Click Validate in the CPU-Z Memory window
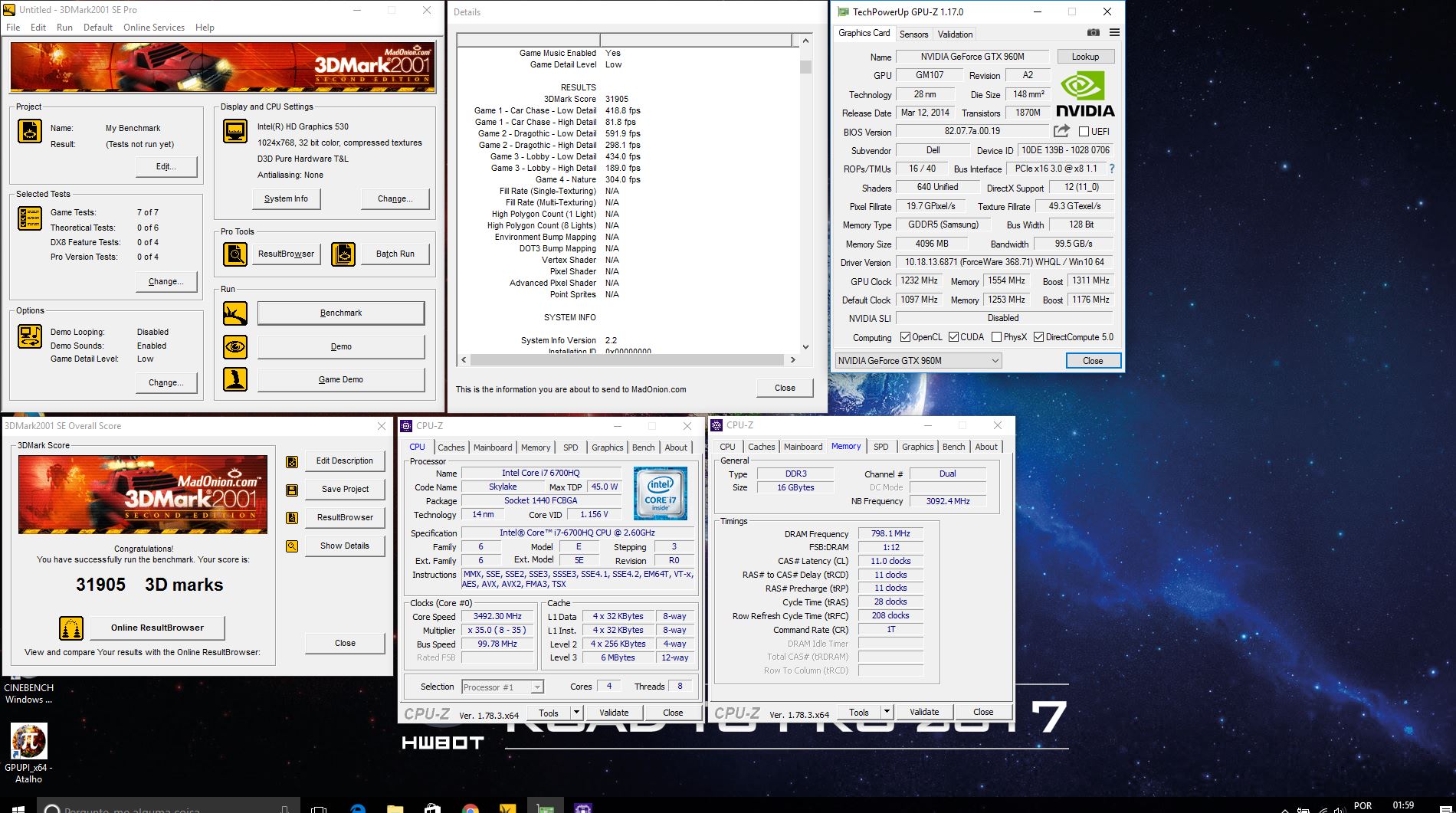The image size is (1456, 813). tap(924, 712)
